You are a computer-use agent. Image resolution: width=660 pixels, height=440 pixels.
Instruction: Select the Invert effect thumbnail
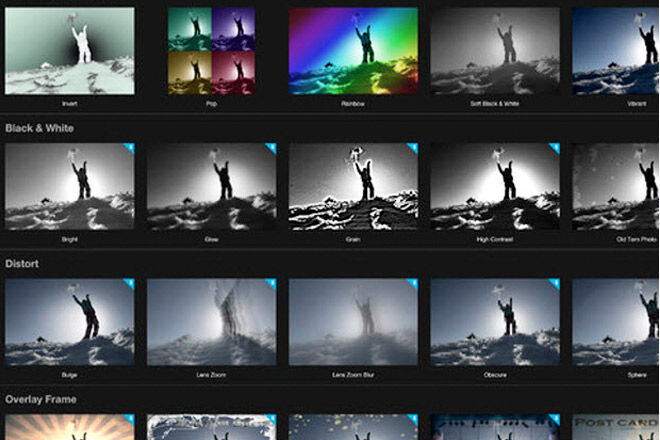(69, 51)
